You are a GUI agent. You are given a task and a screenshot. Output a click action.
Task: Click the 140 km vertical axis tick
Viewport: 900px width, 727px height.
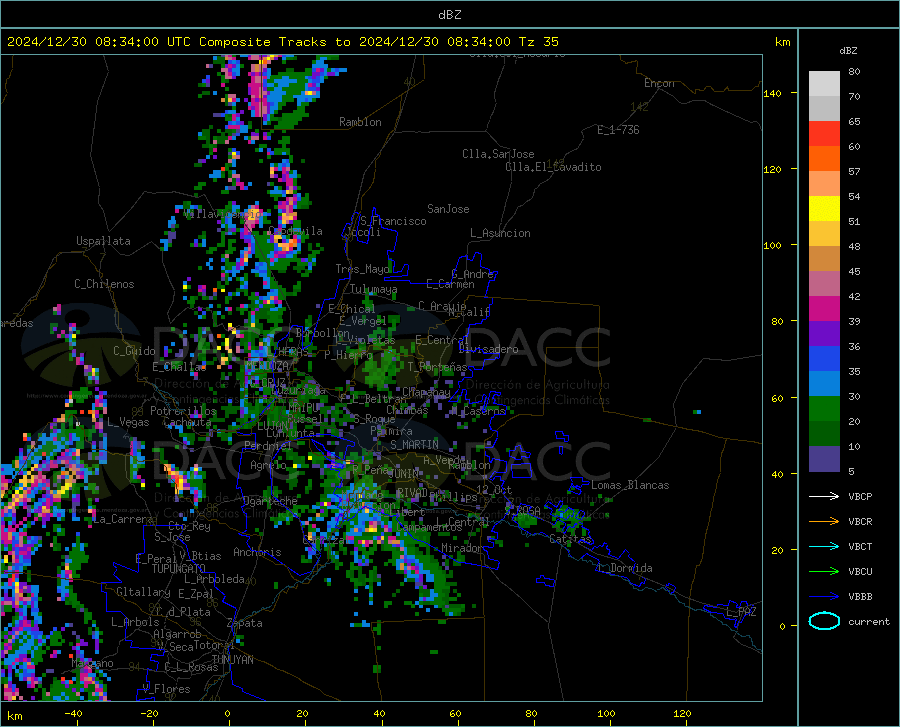[772, 93]
